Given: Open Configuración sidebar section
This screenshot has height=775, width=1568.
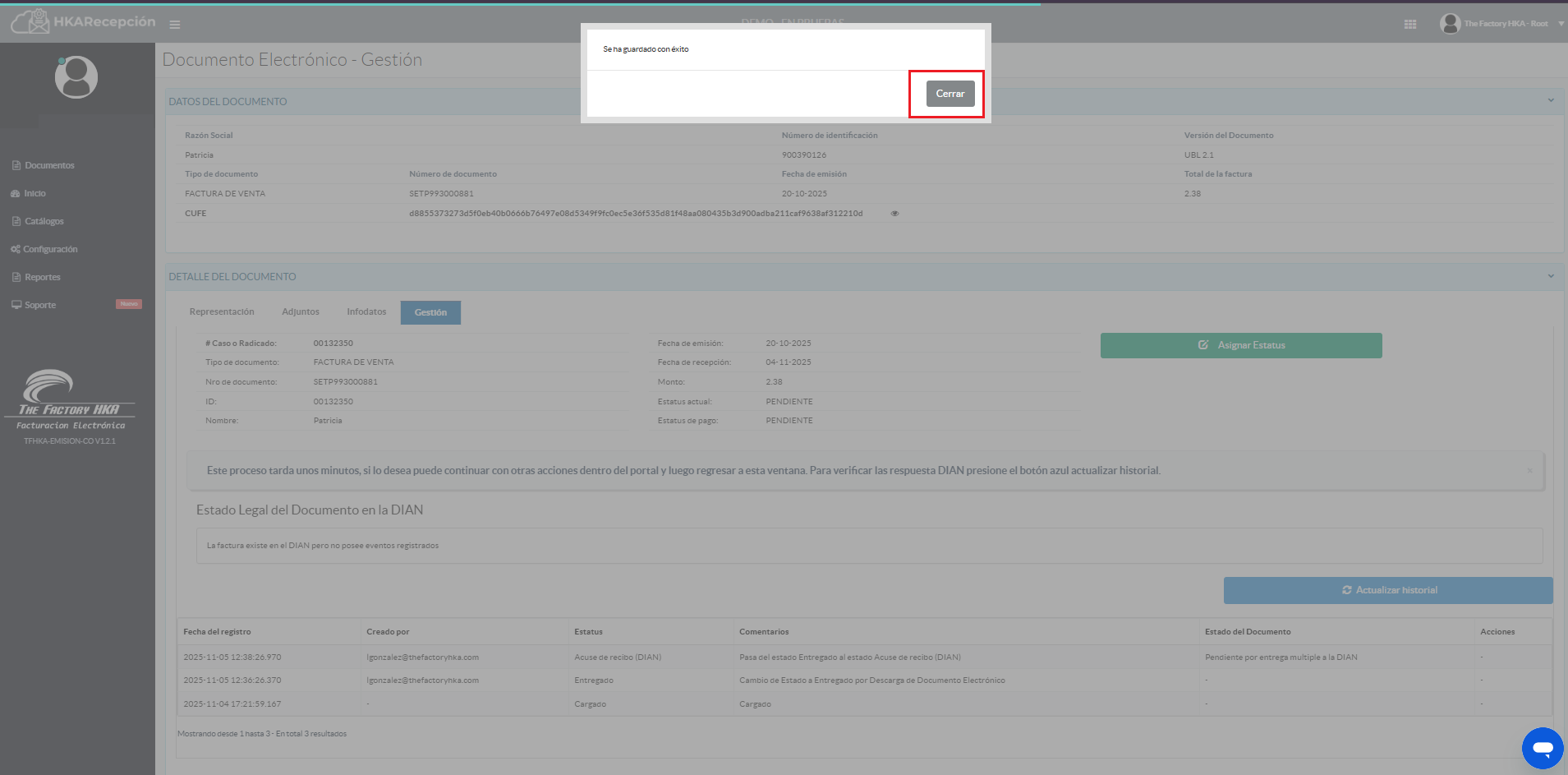Looking at the screenshot, I should click(50, 249).
